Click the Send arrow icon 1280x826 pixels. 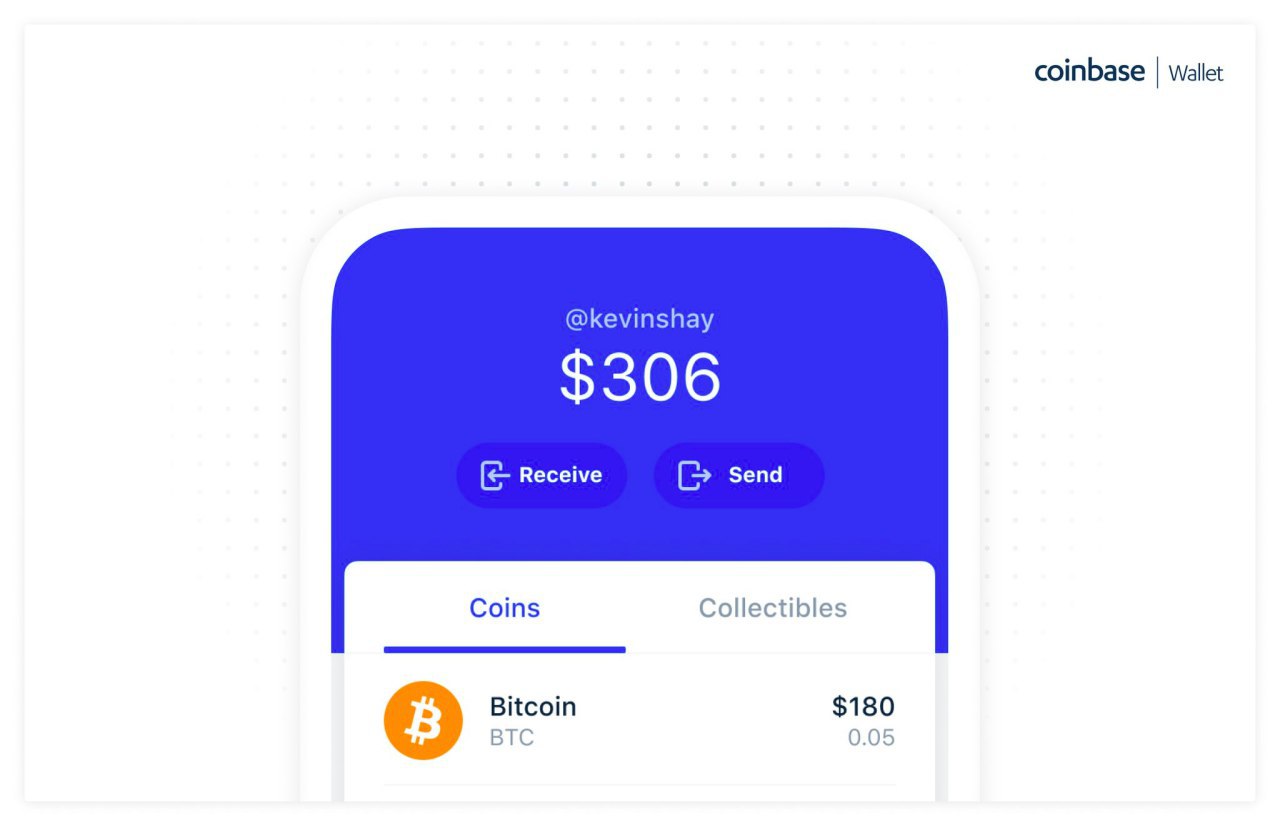point(694,475)
